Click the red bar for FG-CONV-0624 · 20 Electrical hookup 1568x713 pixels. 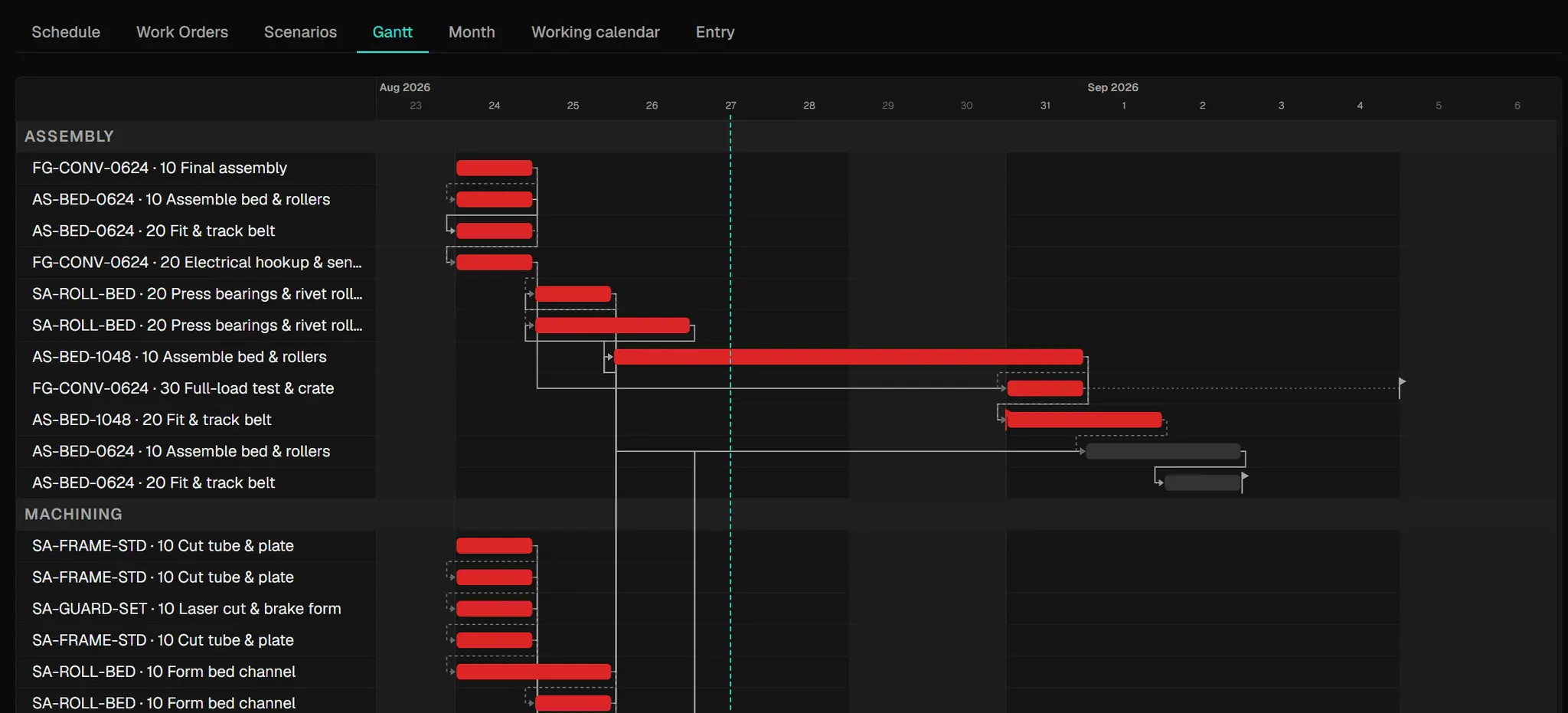pos(494,262)
